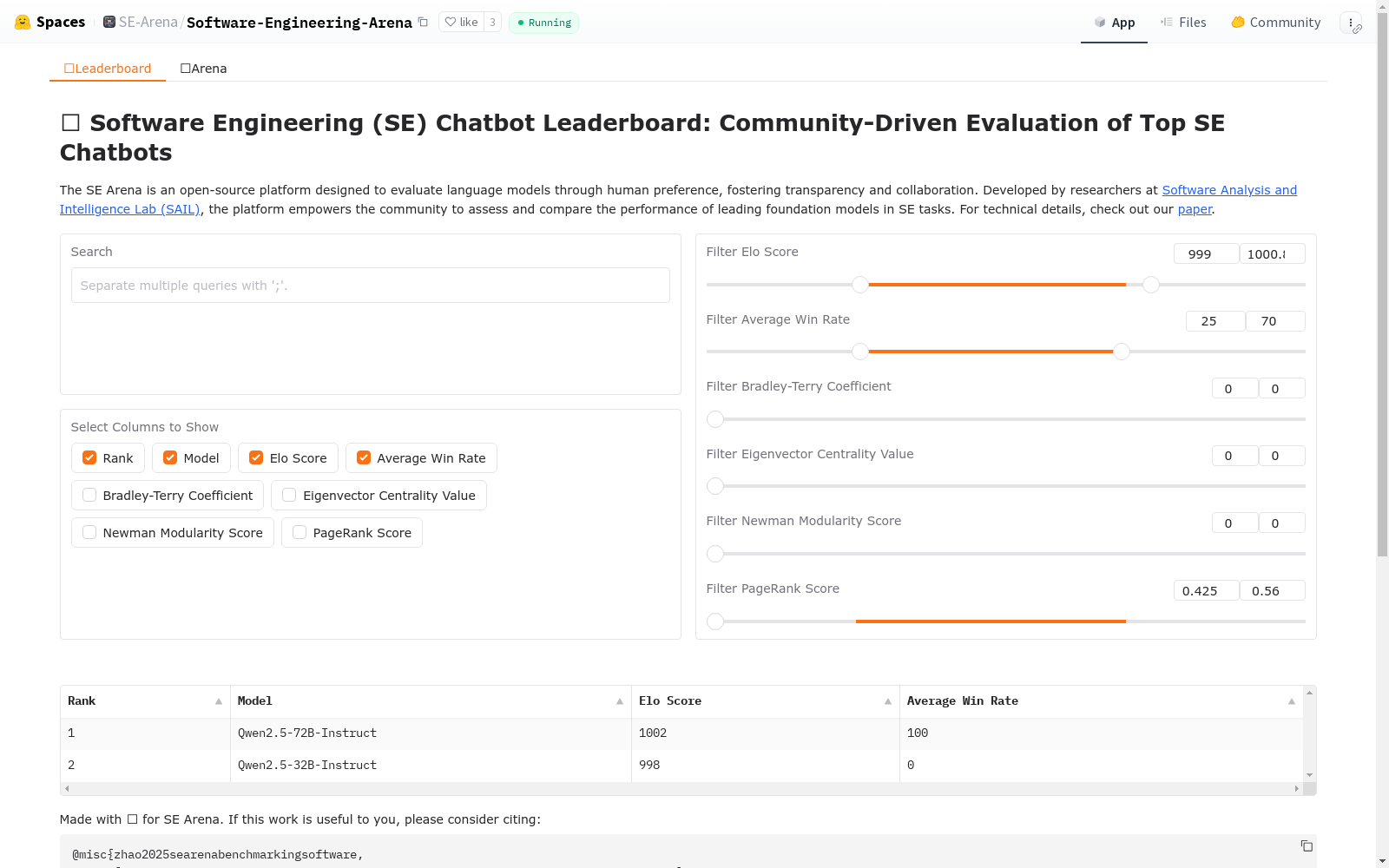Screen dimensions: 1389x868
Task: Check the Newman Modularity Score column
Action: 89,532
